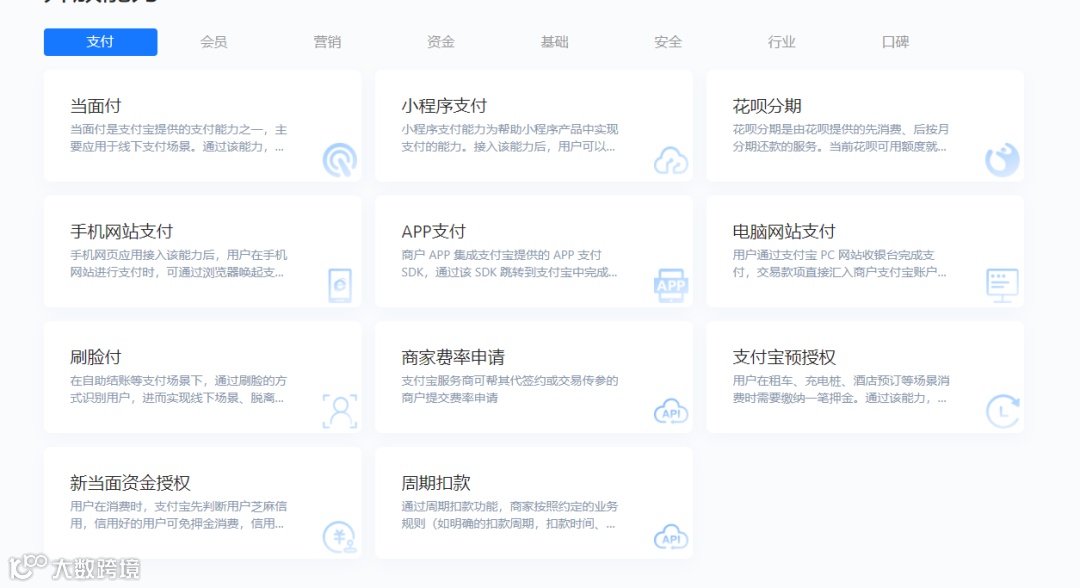Image resolution: width=1080 pixels, height=588 pixels.
Task: Click the 商家费率申请 API cloud icon
Action: click(671, 411)
